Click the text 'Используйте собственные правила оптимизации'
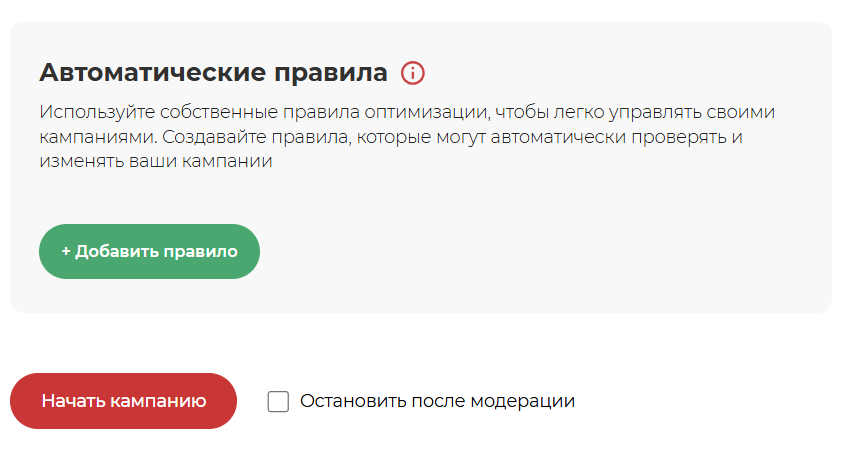This screenshot has height=463, width=844. 264,112
